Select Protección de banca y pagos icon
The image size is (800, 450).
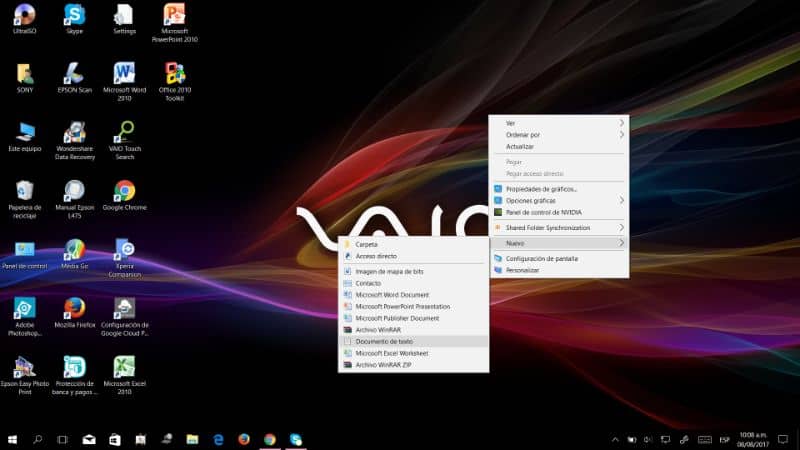point(74,376)
